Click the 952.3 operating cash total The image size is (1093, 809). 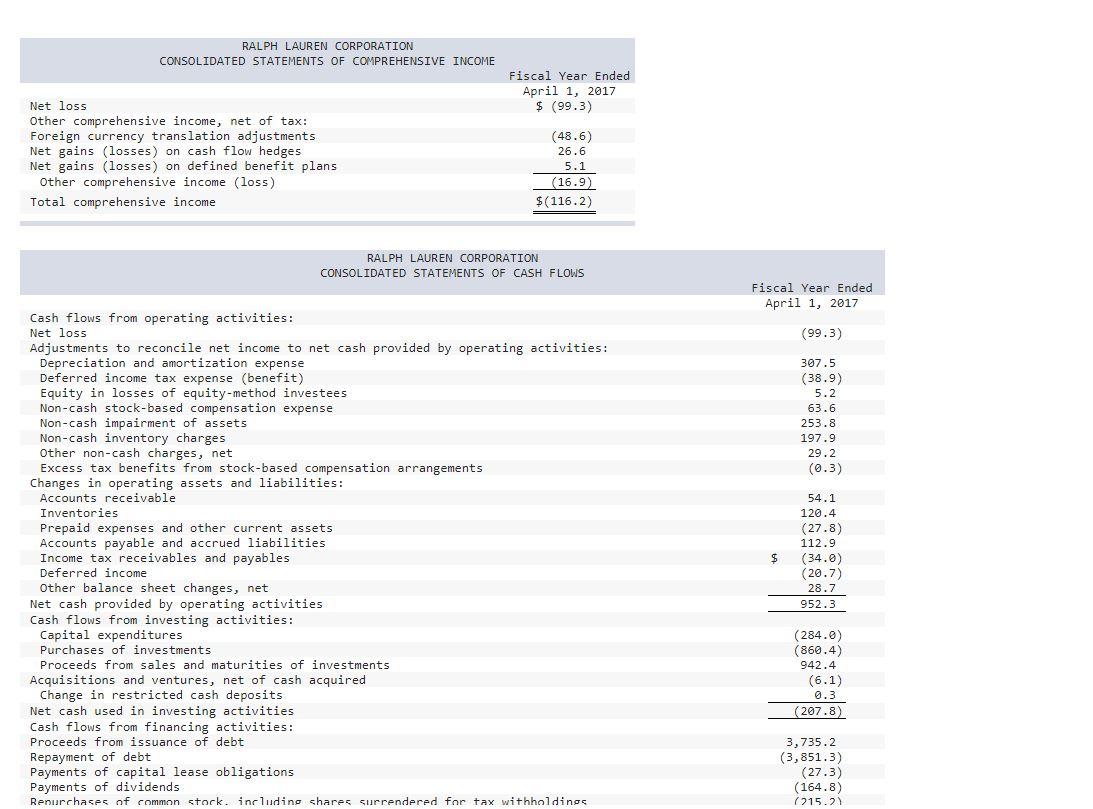tap(818, 604)
